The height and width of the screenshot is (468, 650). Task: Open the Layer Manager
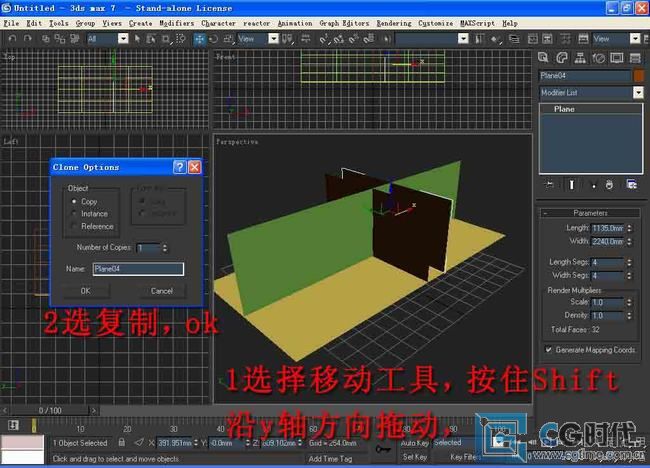(x=514, y=39)
